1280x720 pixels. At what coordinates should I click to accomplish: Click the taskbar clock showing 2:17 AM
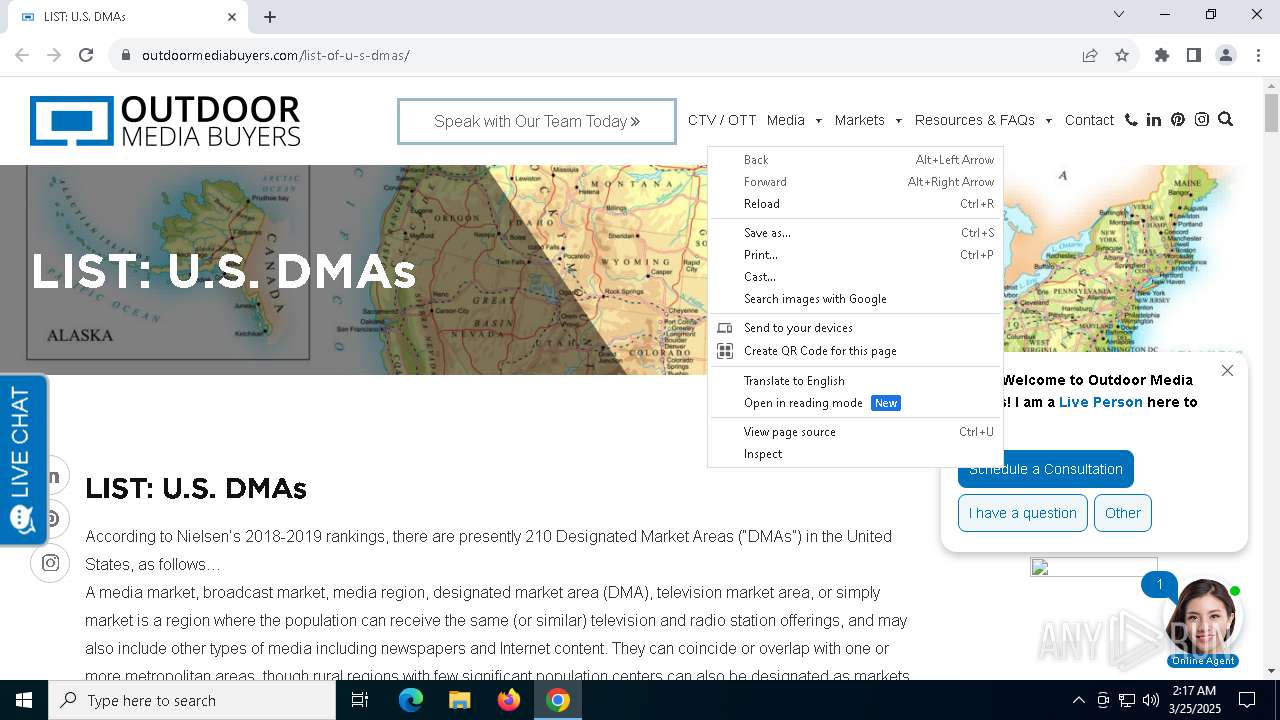tap(1194, 700)
